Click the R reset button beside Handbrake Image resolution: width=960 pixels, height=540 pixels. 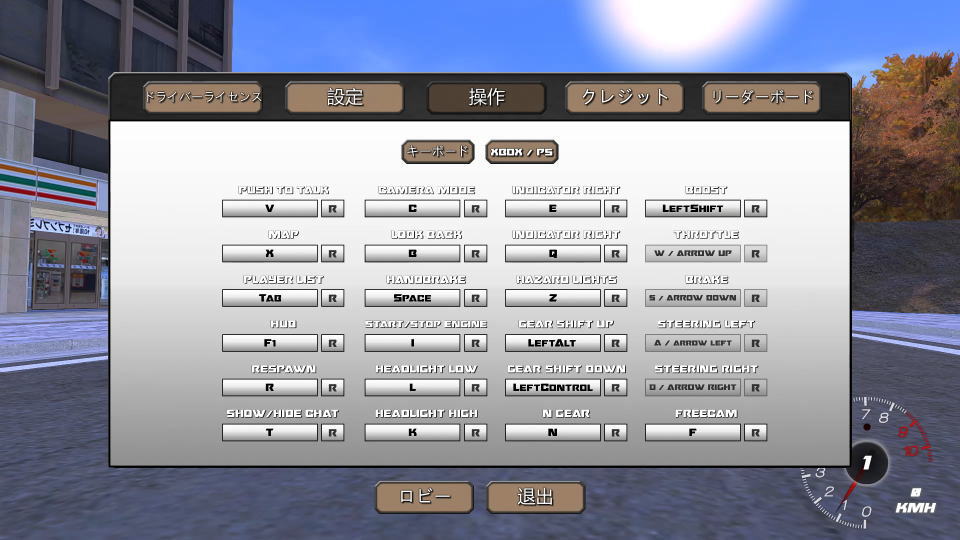(x=476, y=298)
